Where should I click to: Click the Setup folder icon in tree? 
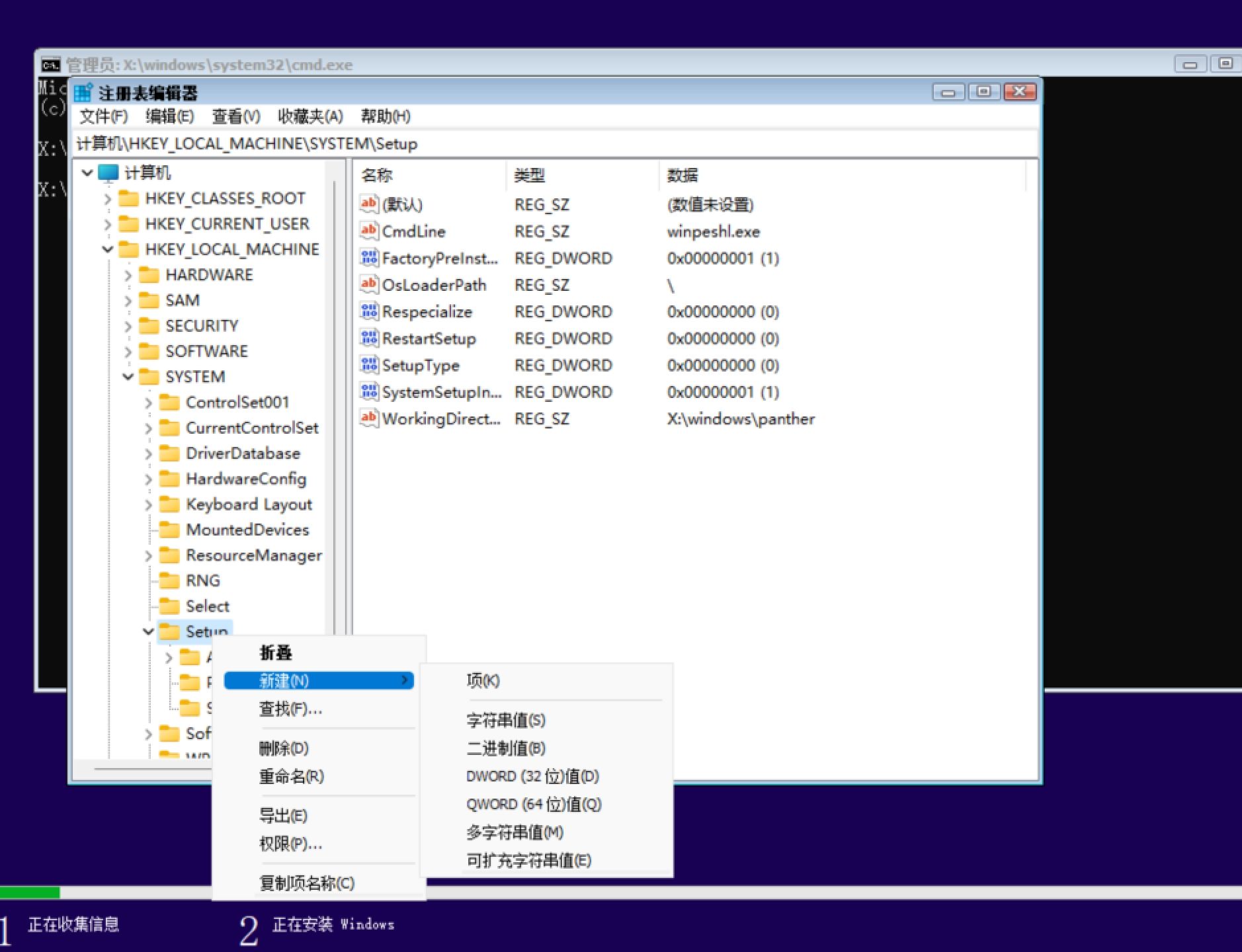169,631
